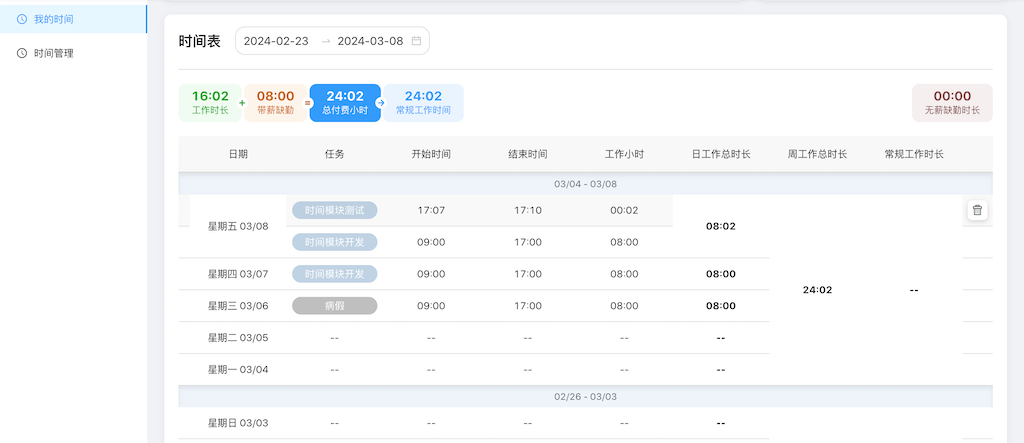Screen dimensions: 1024x443
Task: Open the calendar icon in date range
Action: 416,41
